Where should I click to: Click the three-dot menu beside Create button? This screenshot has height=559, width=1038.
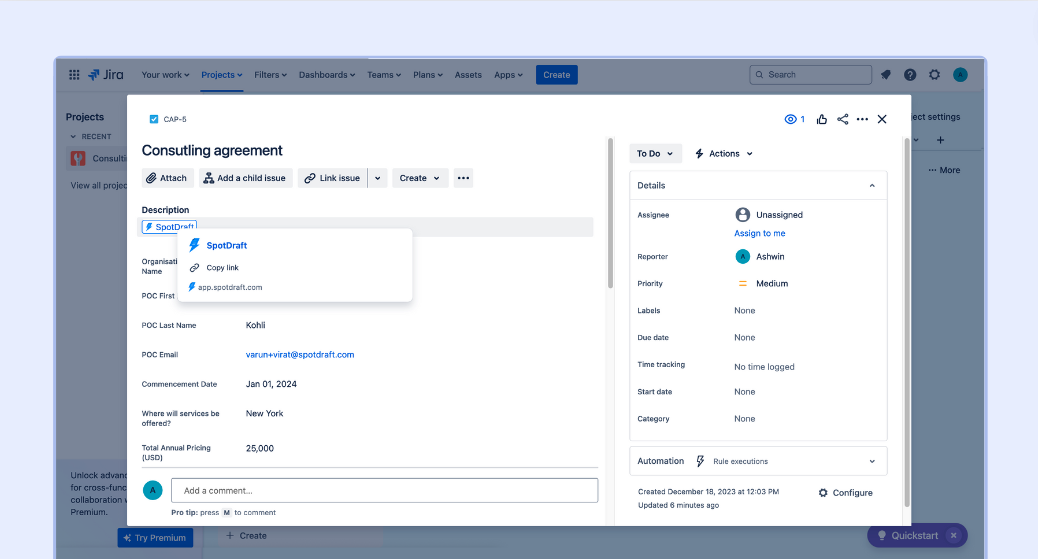coord(463,178)
